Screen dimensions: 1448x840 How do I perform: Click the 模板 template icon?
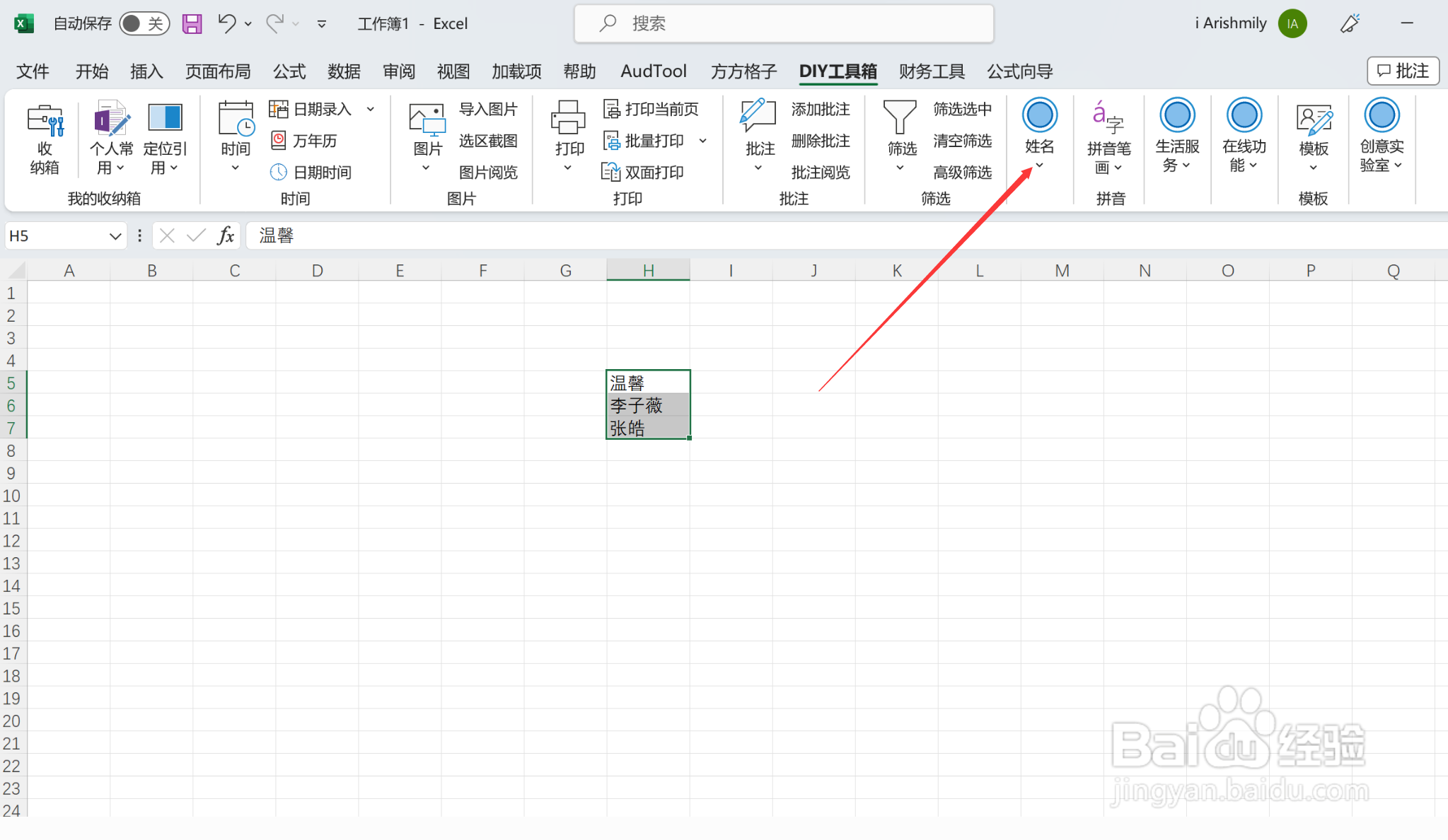coord(1313,119)
